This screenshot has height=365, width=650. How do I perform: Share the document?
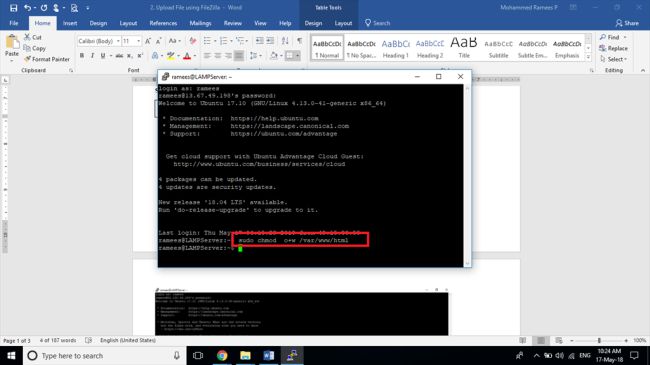pyautogui.click(x=627, y=23)
